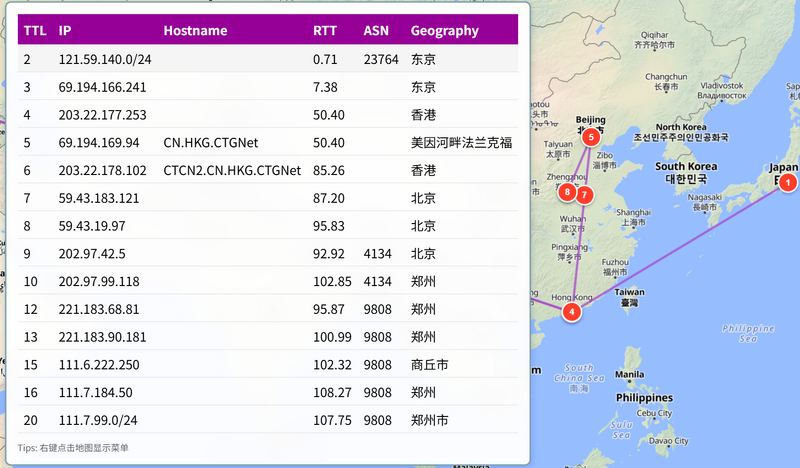Click RTT value 95.83
This screenshot has height=468, width=800.
329,226
